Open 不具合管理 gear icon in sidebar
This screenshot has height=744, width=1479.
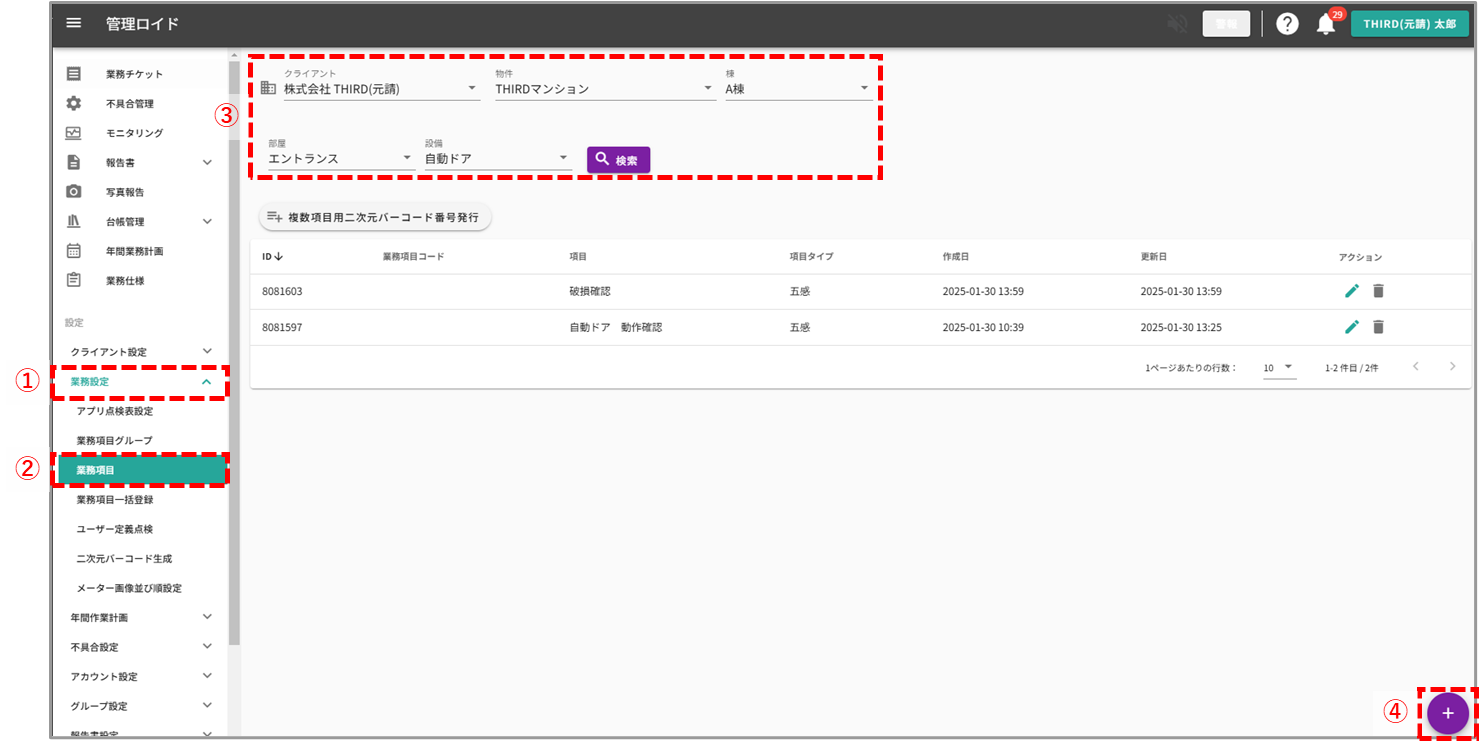pos(73,103)
